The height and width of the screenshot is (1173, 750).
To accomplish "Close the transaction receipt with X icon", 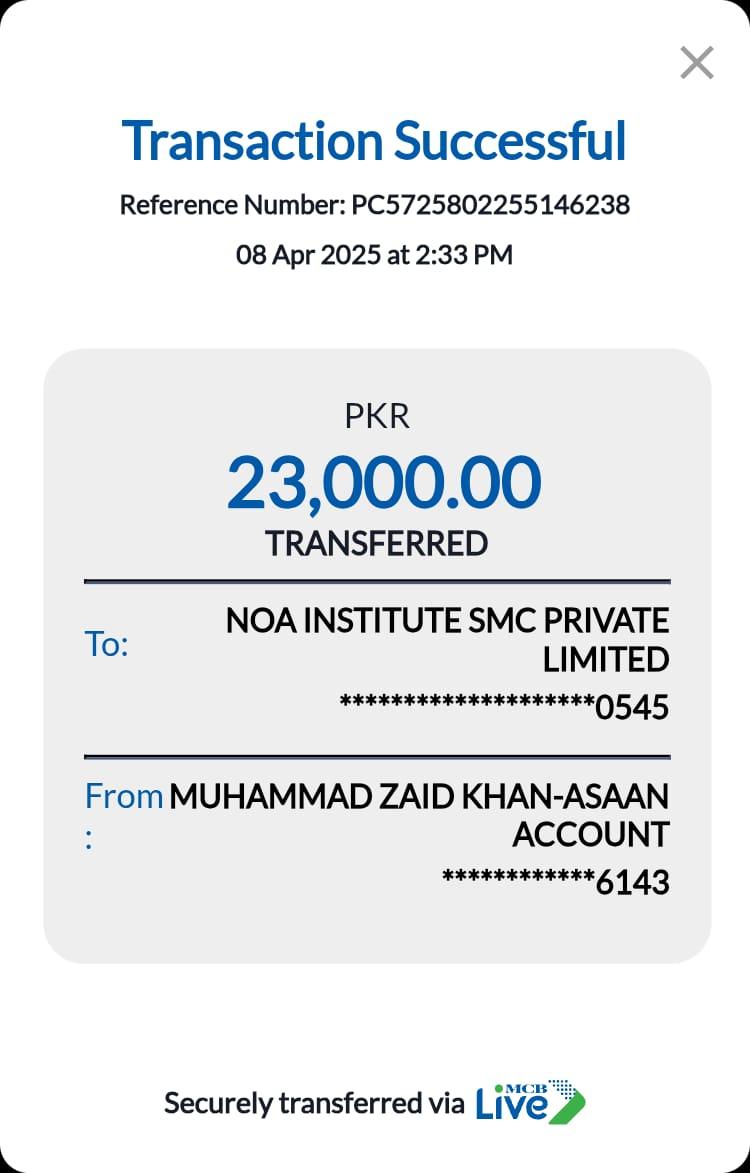I will (x=696, y=63).
